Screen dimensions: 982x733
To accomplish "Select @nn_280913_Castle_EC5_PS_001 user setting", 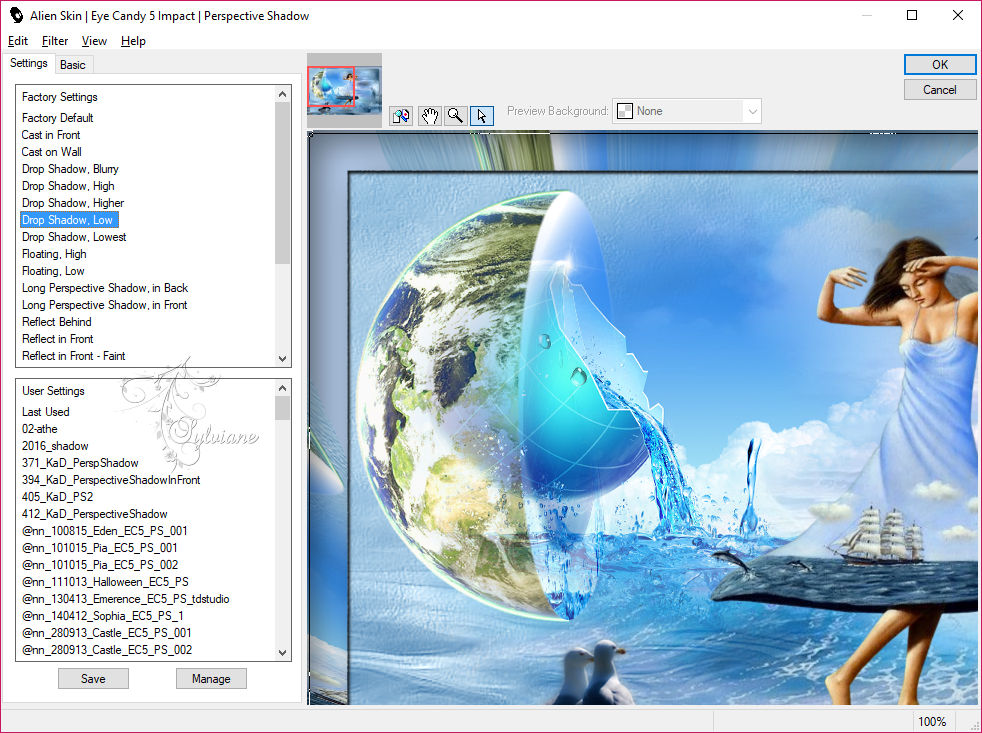I will (x=106, y=632).
